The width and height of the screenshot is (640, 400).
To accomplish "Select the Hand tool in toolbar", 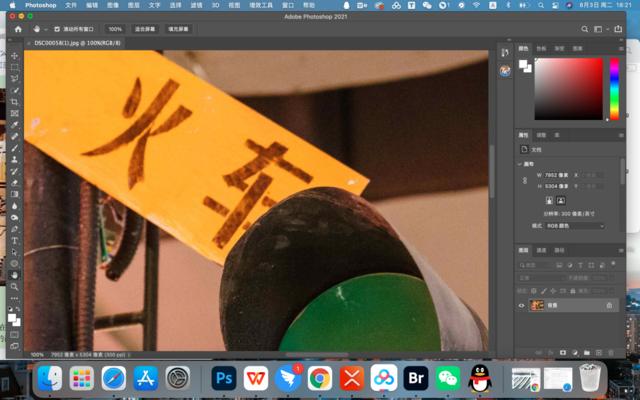I will 14,275.
